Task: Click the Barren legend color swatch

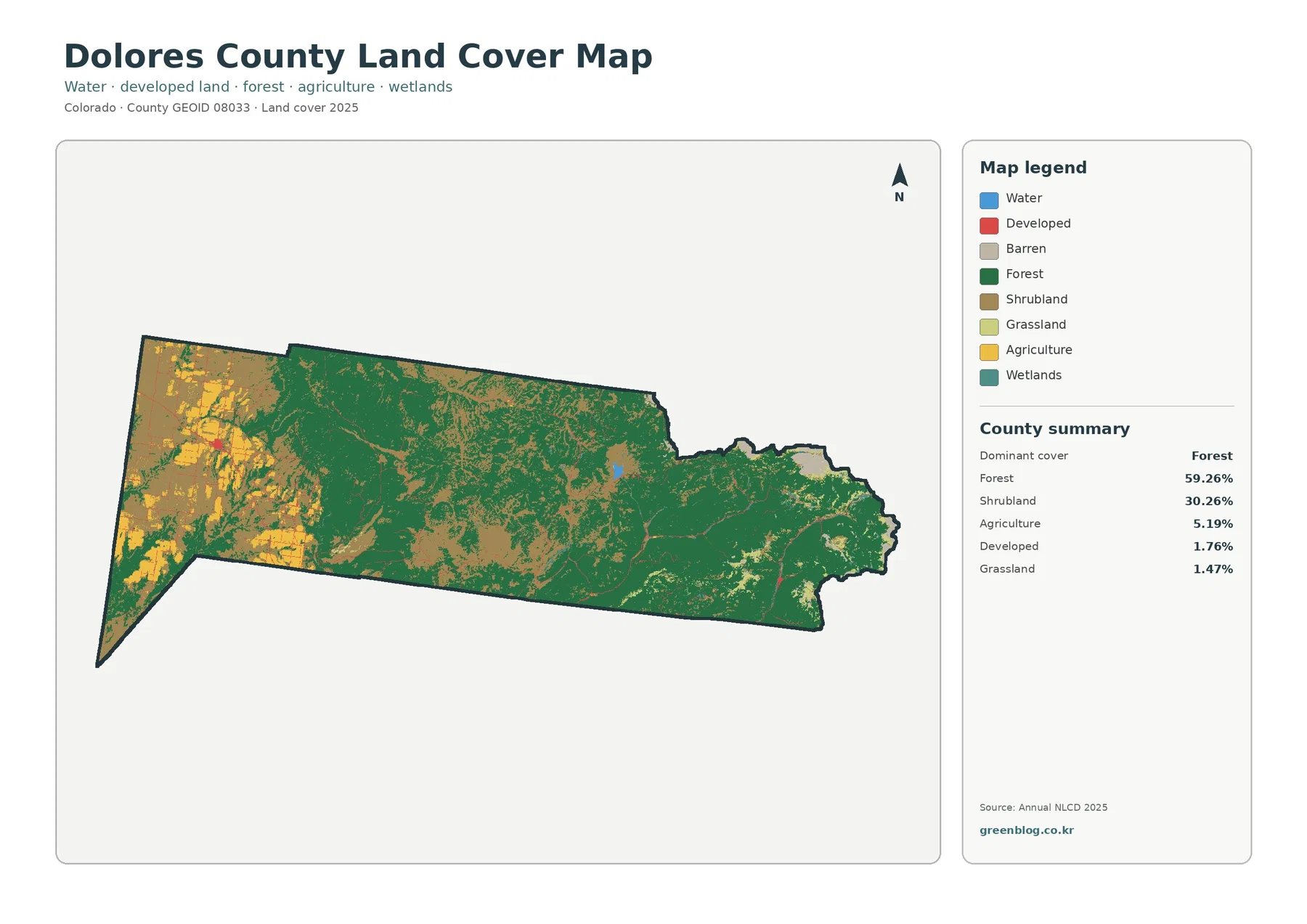Action: pyautogui.click(x=989, y=251)
